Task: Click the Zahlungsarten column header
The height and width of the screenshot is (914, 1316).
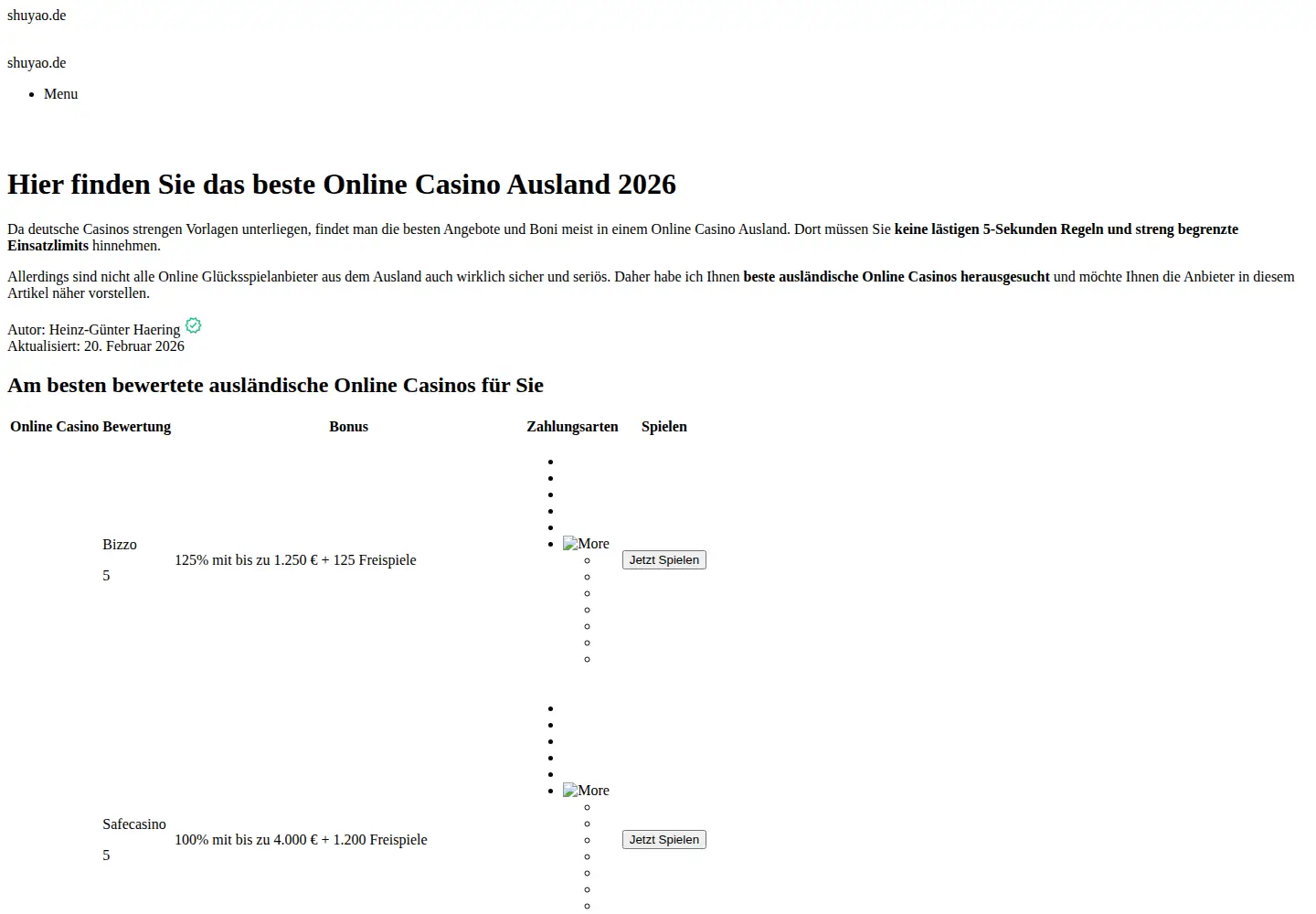Action: click(x=572, y=427)
